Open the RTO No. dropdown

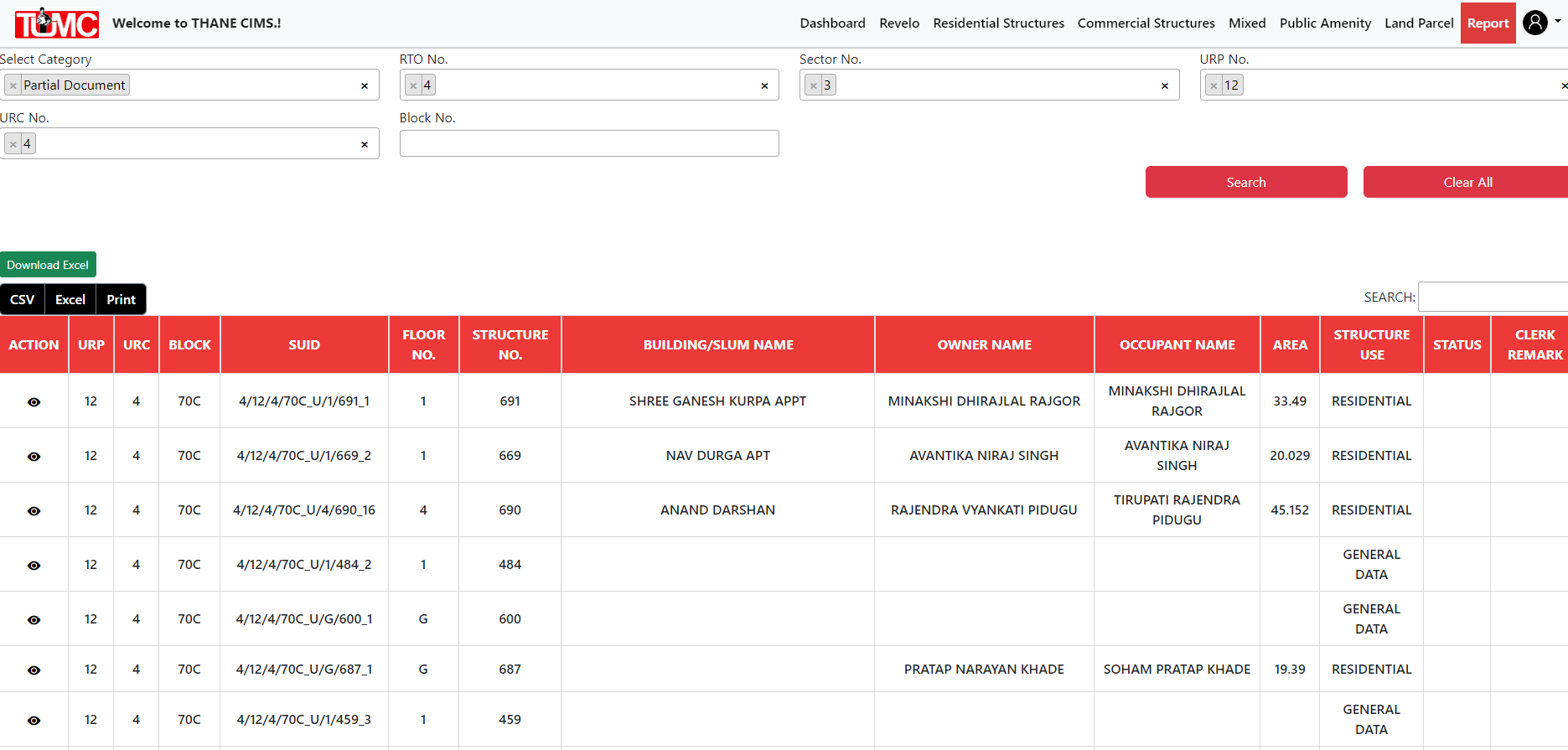coord(589,85)
